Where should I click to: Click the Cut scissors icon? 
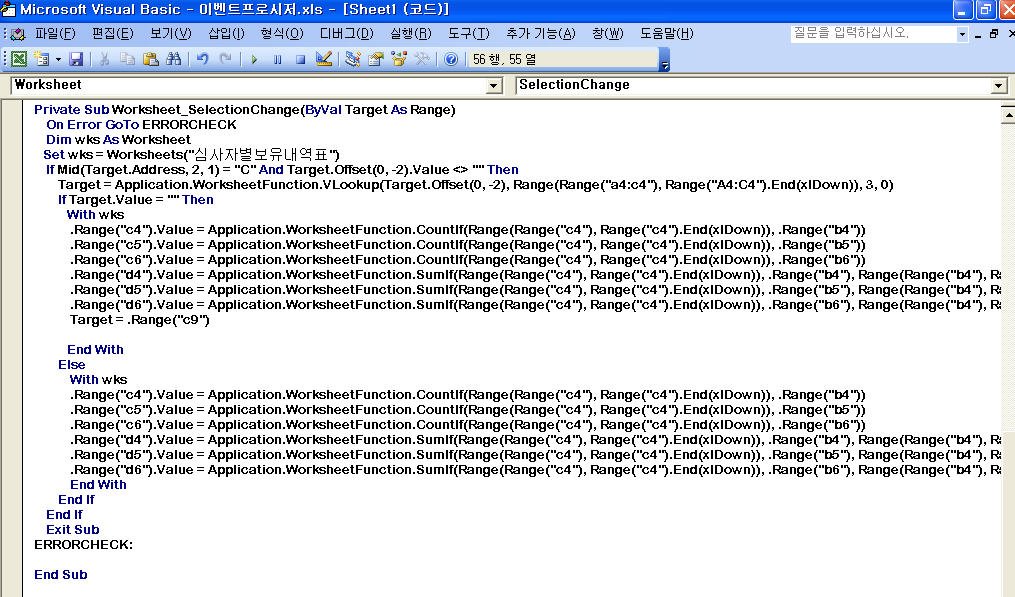(x=104, y=60)
